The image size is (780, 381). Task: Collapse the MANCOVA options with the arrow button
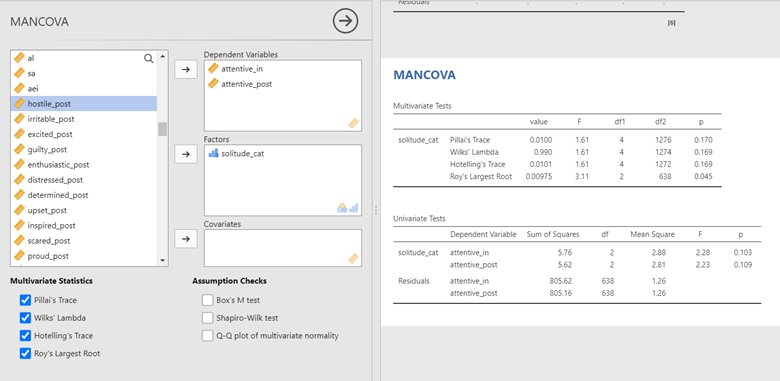[x=345, y=21]
